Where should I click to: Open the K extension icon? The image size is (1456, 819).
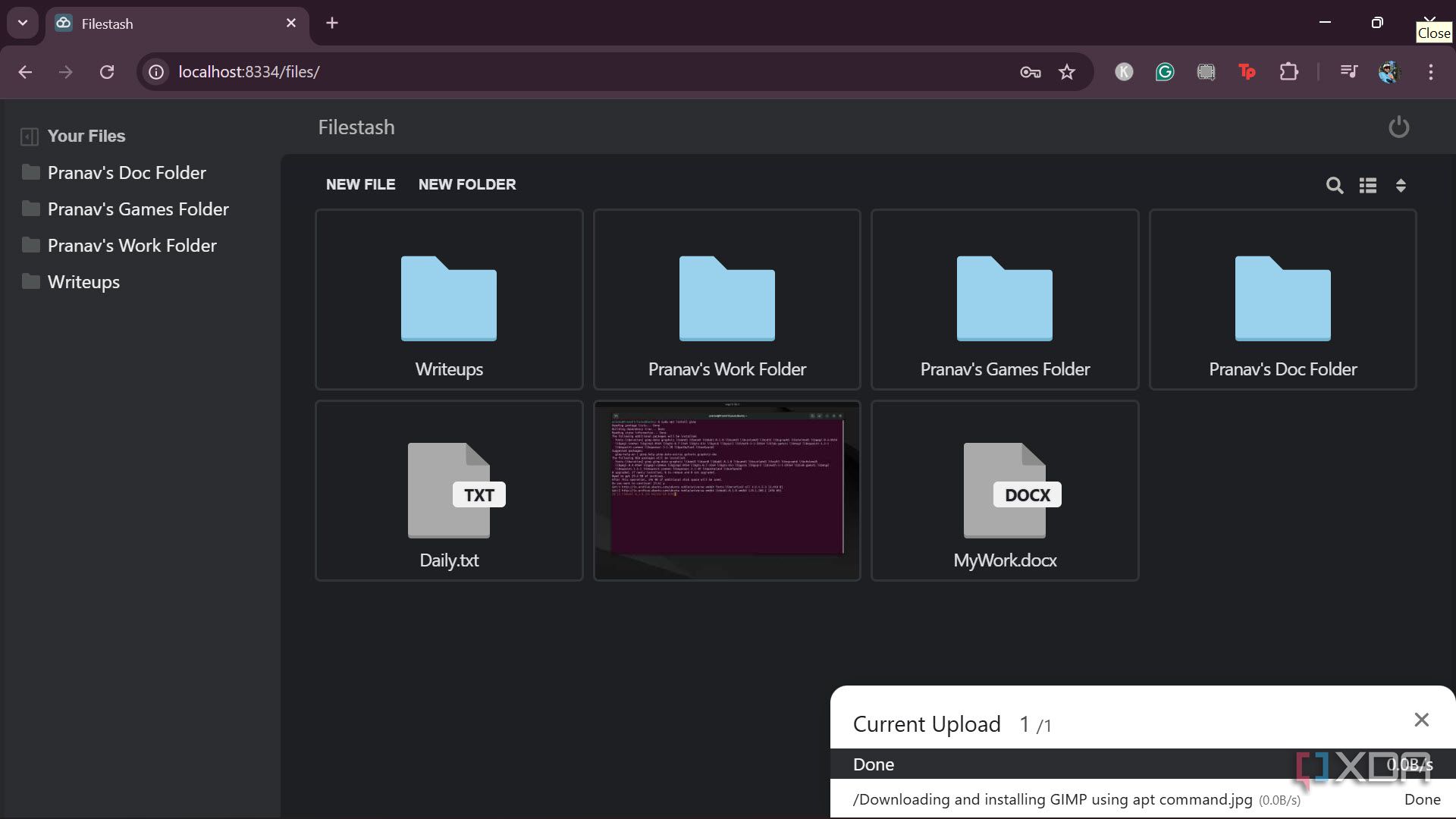(1124, 72)
